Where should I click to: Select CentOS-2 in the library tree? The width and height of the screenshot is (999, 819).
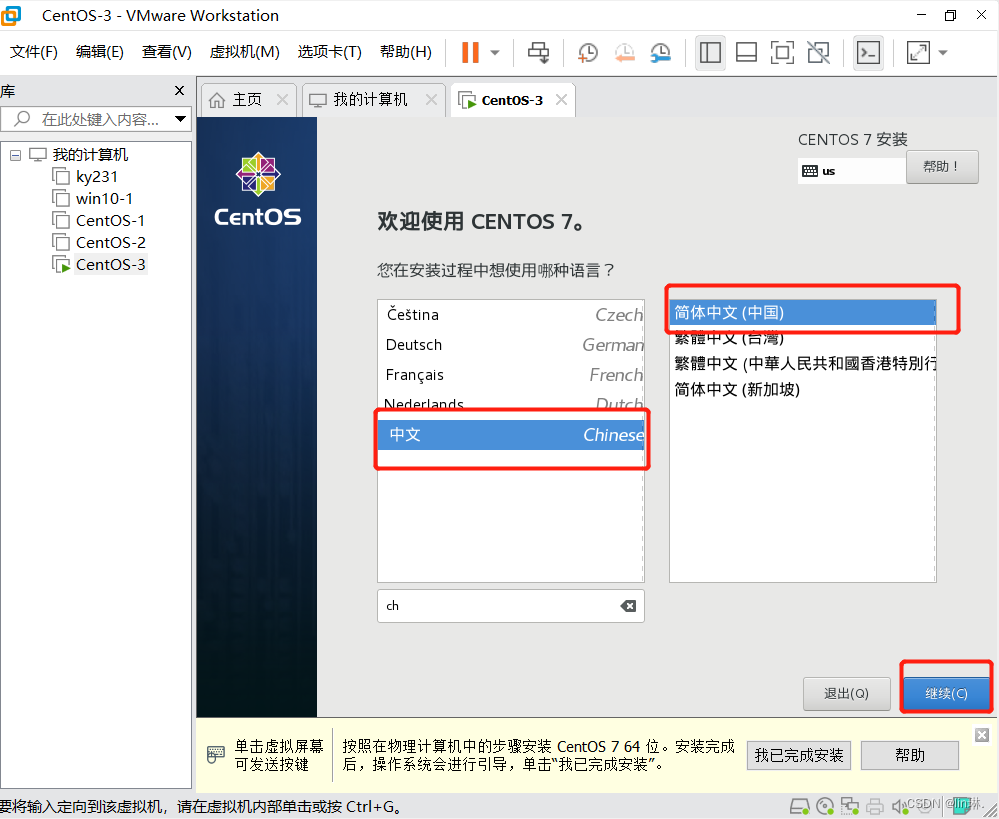(x=110, y=242)
